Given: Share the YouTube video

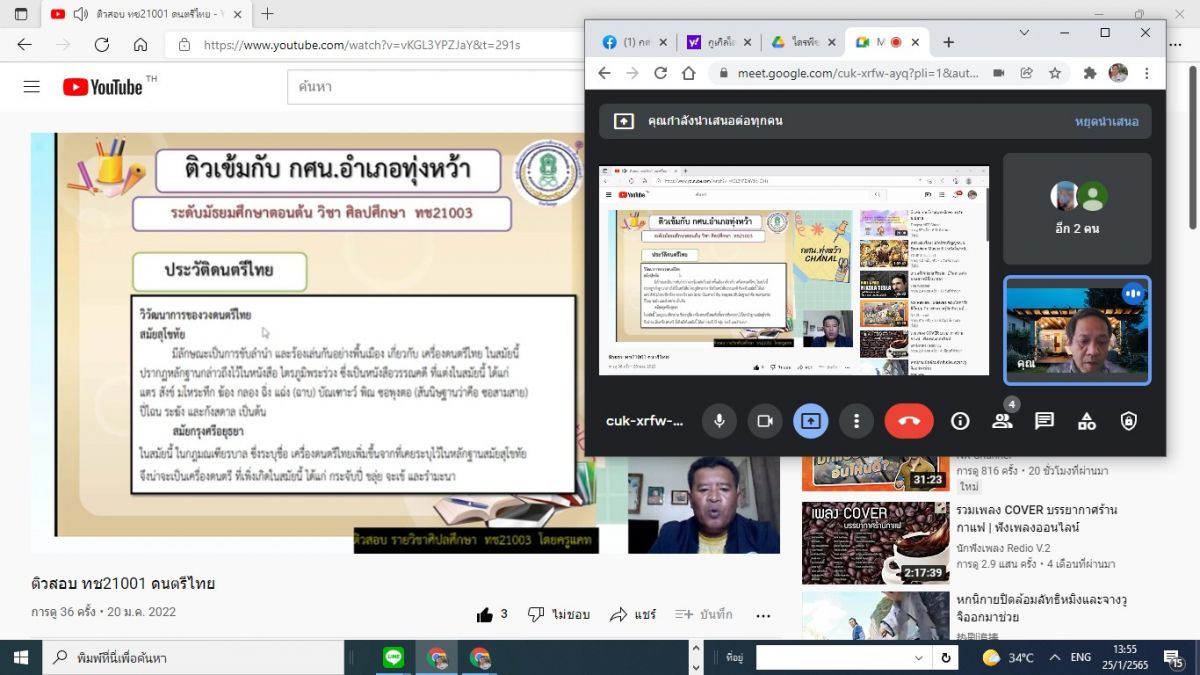Looking at the screenshot, I should [x=632, y=614].
